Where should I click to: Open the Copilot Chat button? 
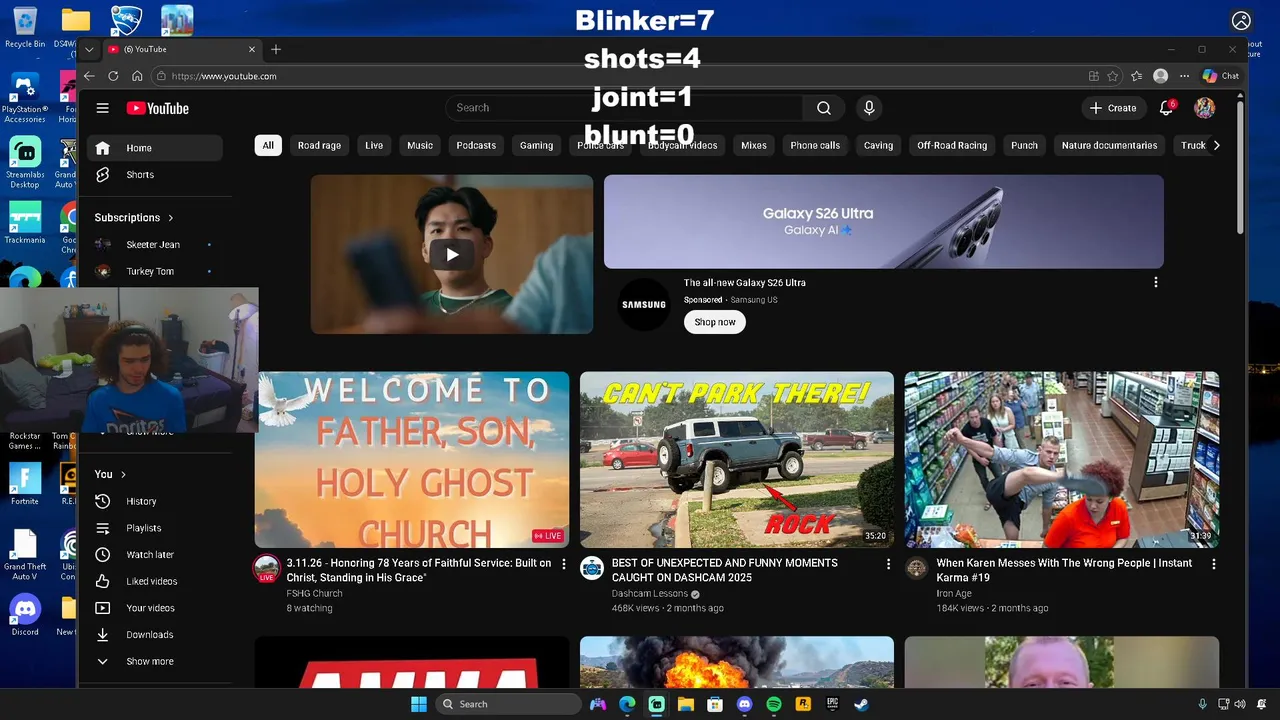pyautogui.click(x=1221, y=76)
